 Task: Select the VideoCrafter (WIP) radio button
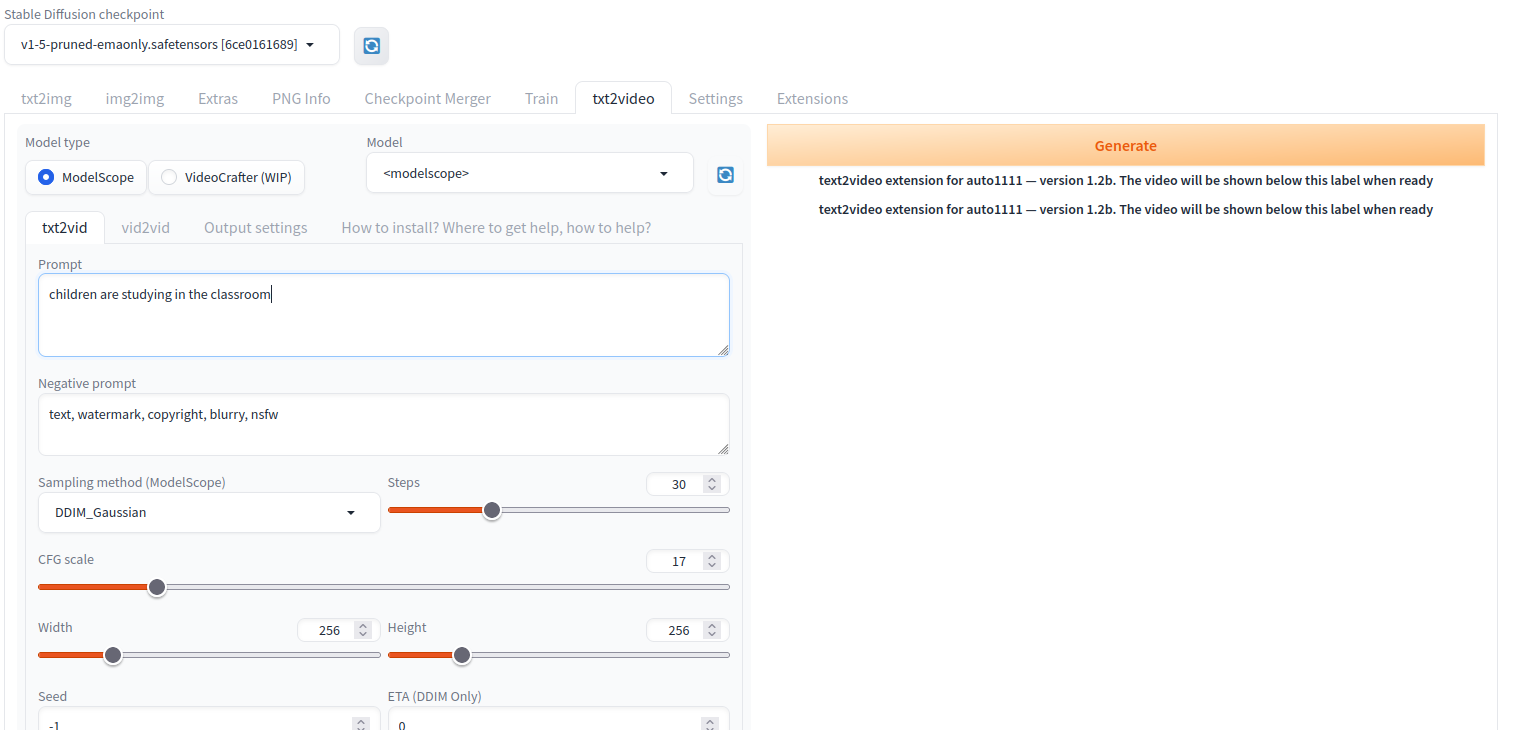tap(169, 177)
